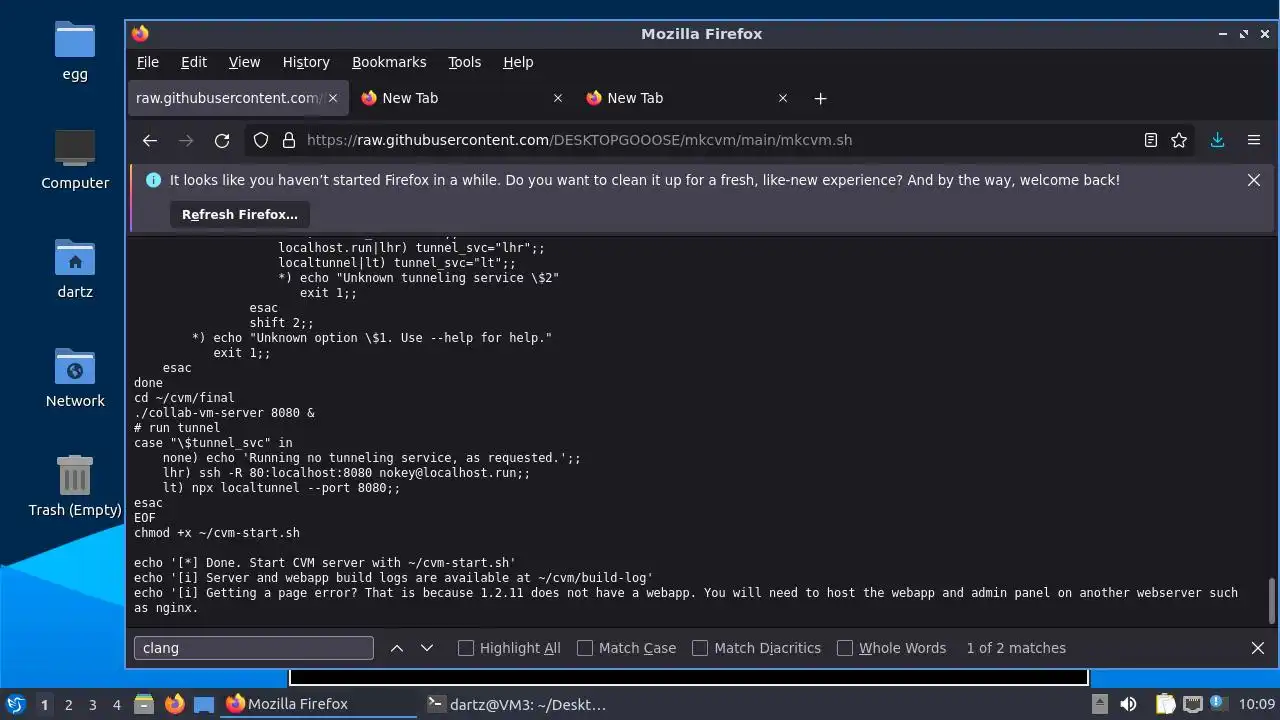
Task: Click the show desktop panel icon
Action: (x=204, y=704)
